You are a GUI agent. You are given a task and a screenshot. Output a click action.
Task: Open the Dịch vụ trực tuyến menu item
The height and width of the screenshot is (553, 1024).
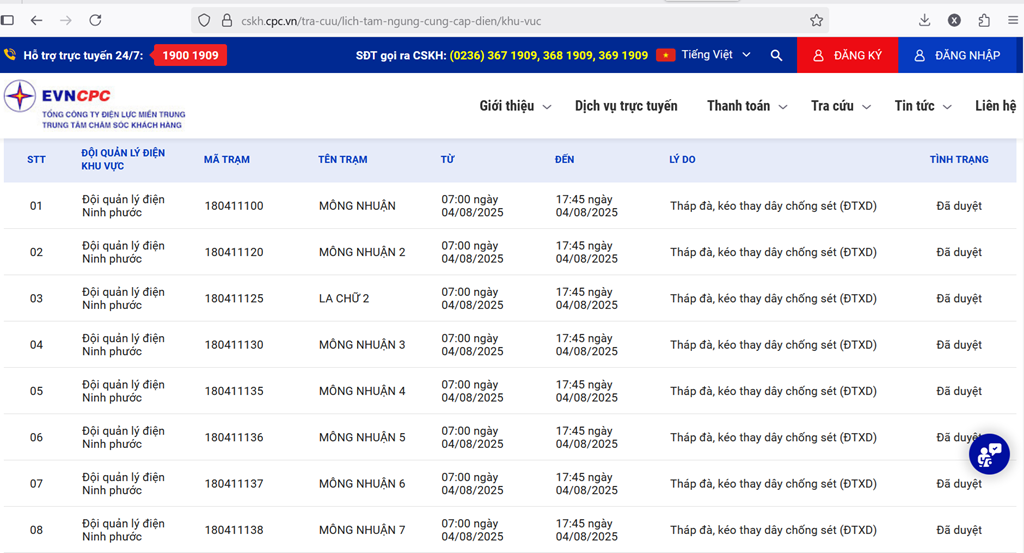coord(626,106)
